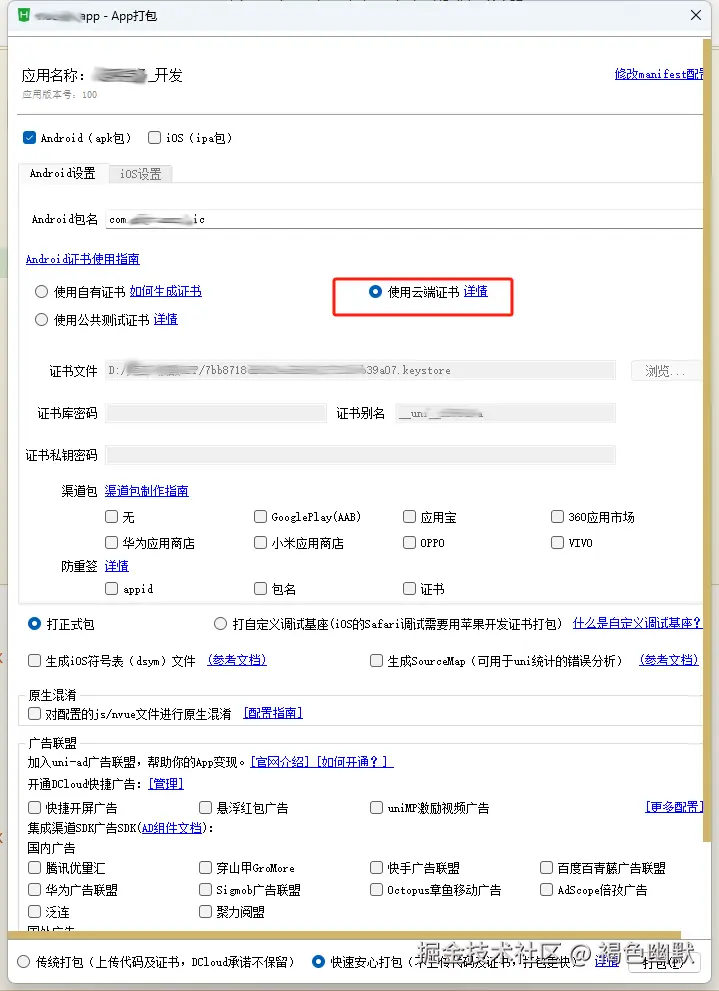Check the 包名 anti-resign checkbox

(260, 589)
